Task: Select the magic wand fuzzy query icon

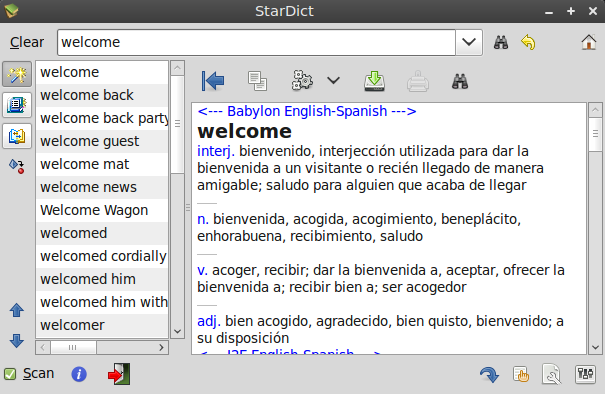Action: click(17, 74)
